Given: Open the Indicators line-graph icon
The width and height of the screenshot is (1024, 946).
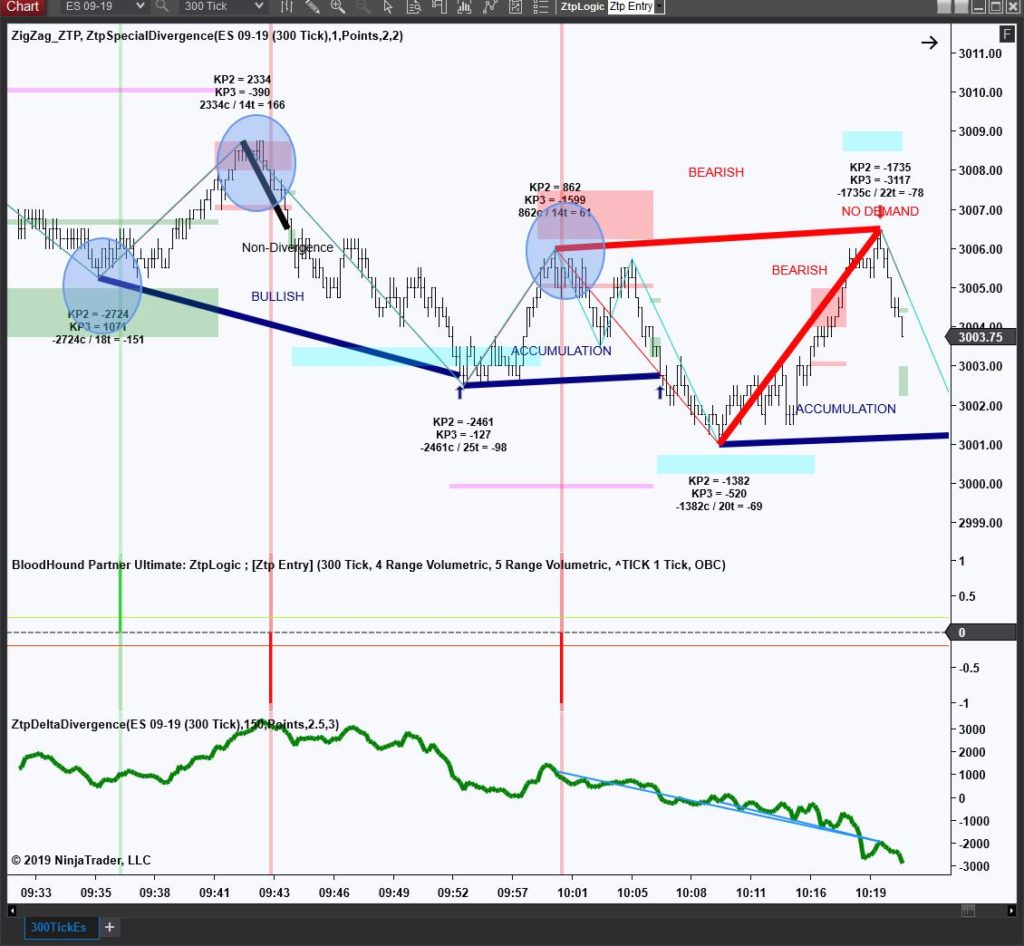Looking at the screenshot, I should click(x=491, y=7).
